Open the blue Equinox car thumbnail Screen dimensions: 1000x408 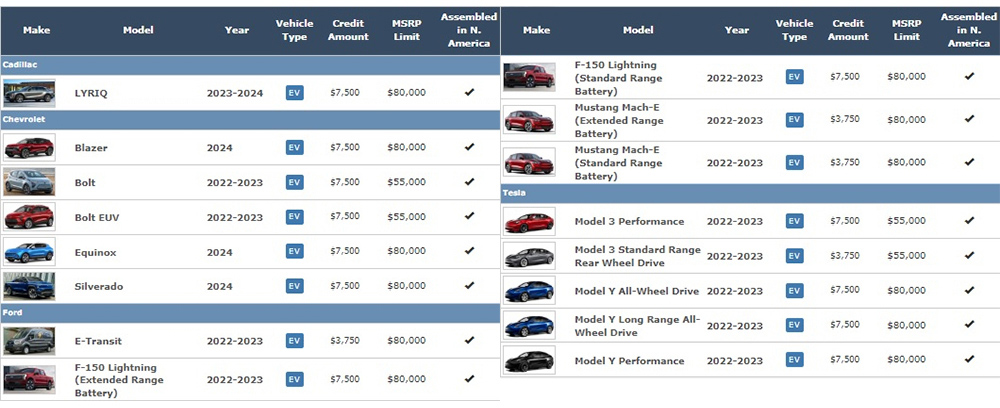[29, 251]
